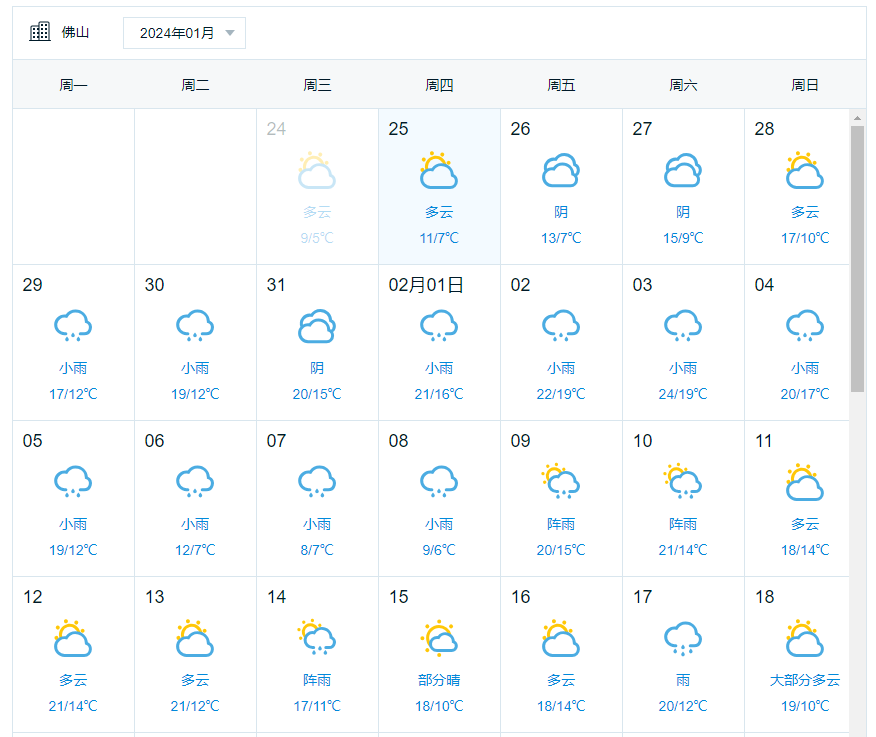Click the 02月01日 date label
The height and width of the screenshot is (737, 876).
[x=426, y=285]
